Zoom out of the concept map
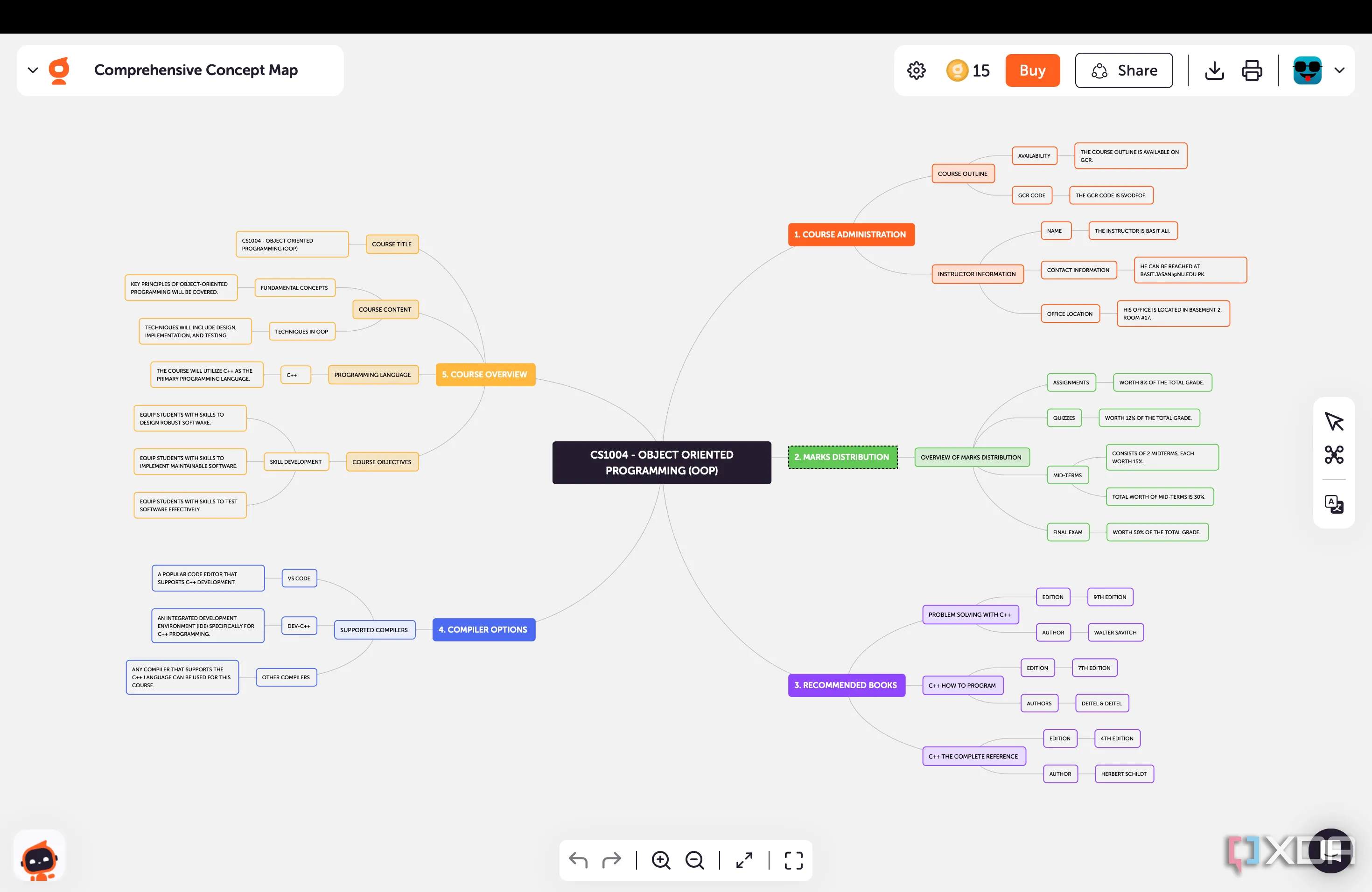Viewport: 1372px width, 892px height. tap(695, 860)
